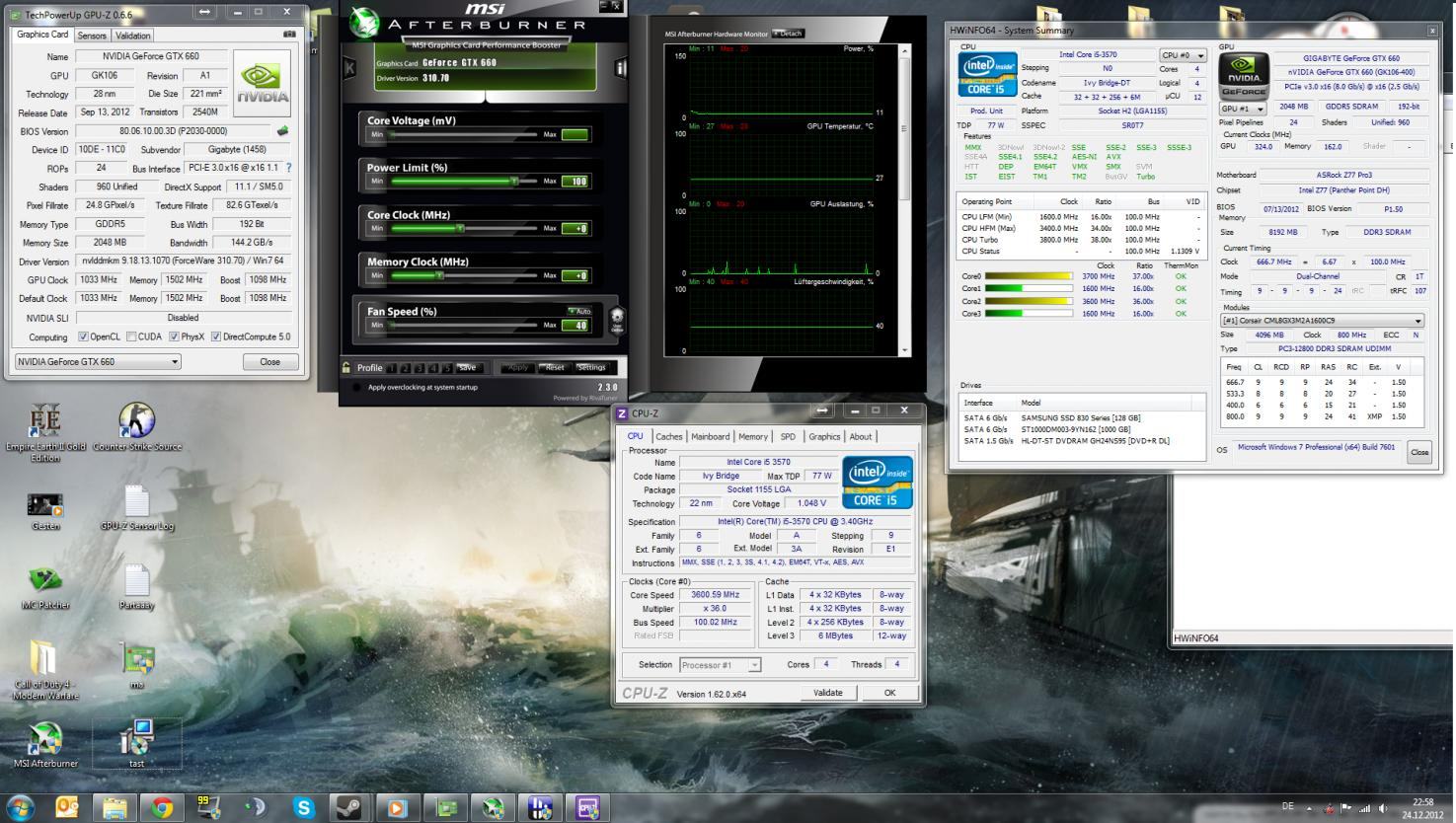Open Windows Explorer from the taskbar
This screenshot has width=1456, height=823.
(115, 808)
